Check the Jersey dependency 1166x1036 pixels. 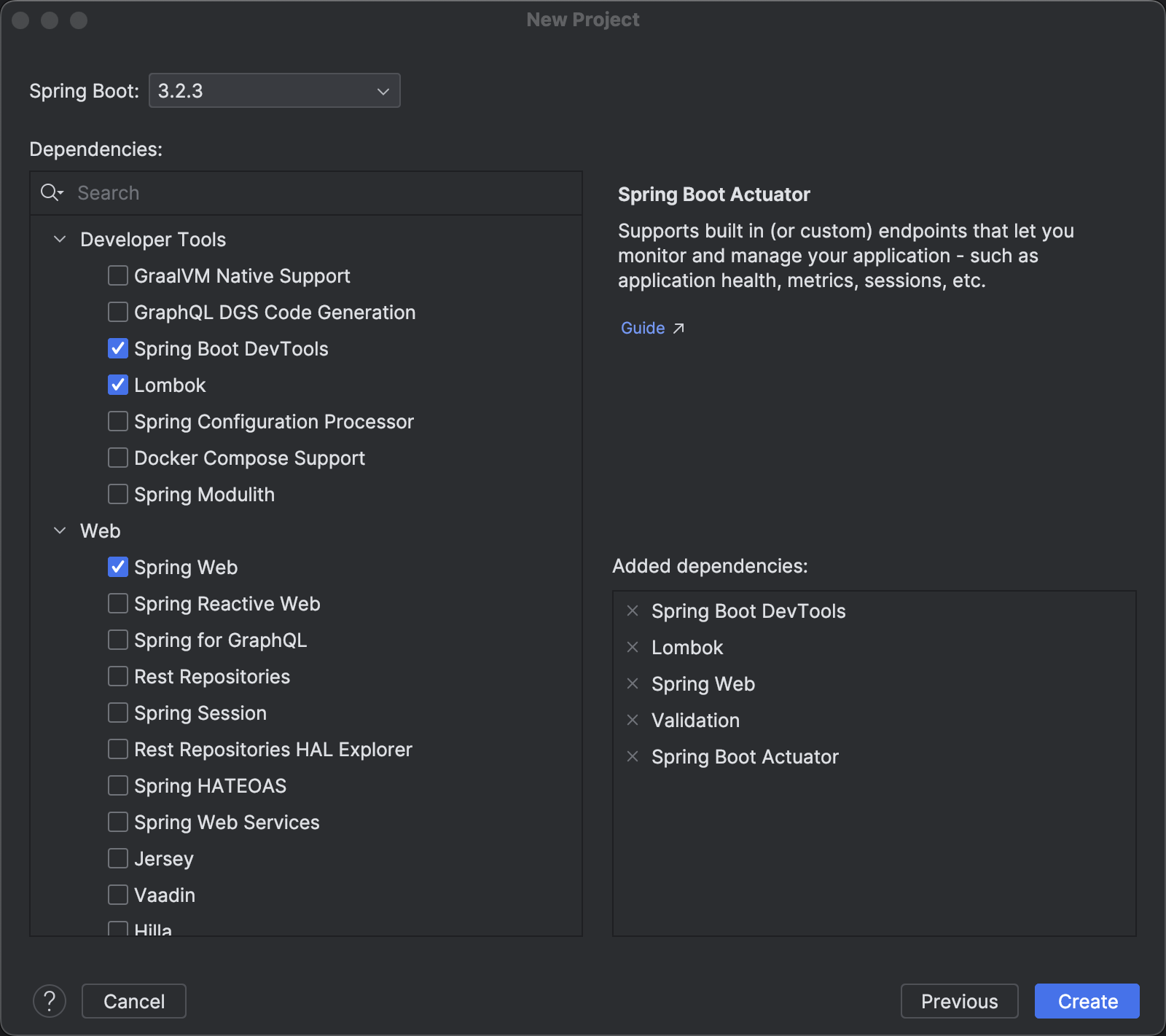coord(118,858)
